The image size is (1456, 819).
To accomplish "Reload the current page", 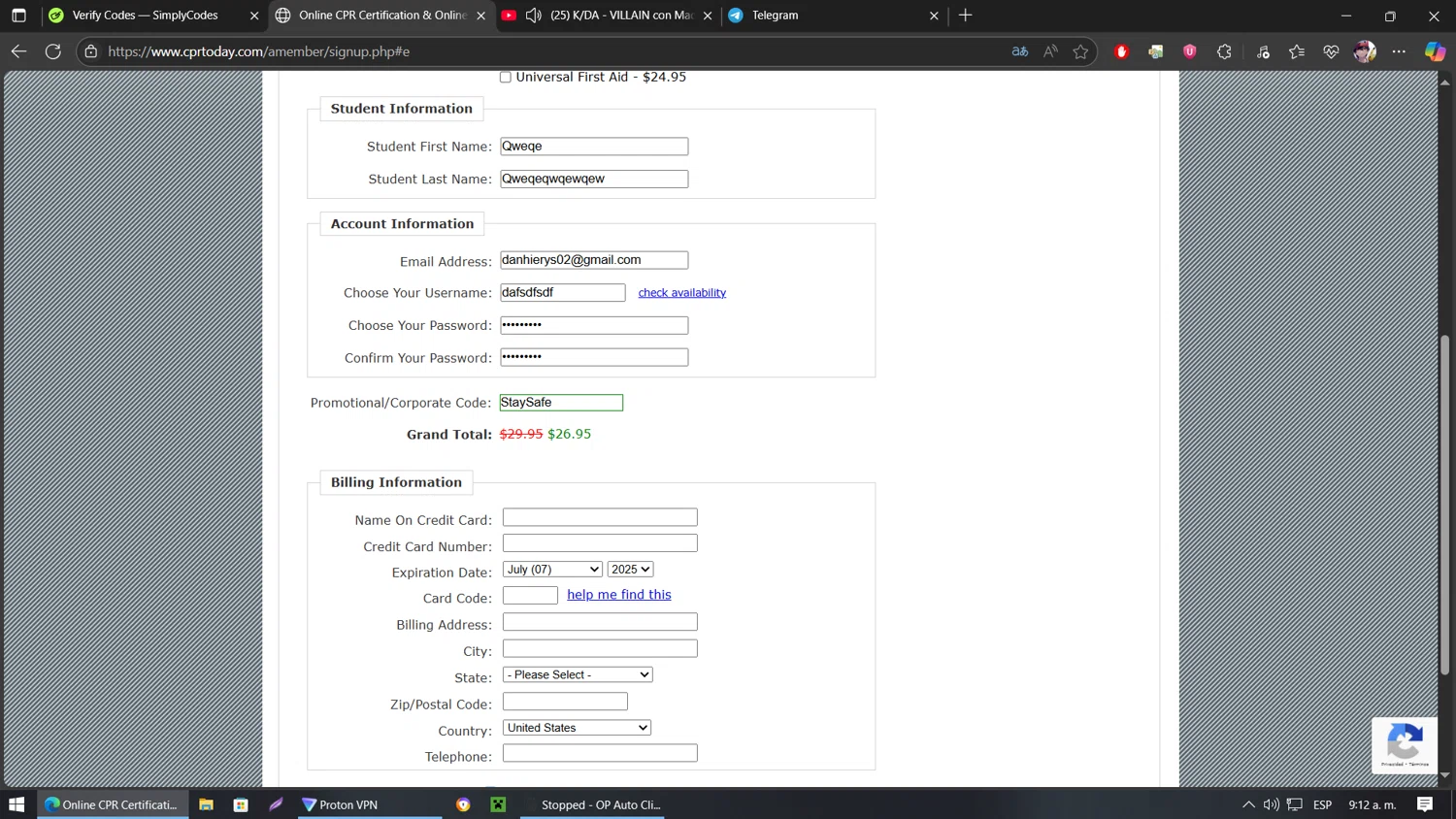I will (53, 51).
